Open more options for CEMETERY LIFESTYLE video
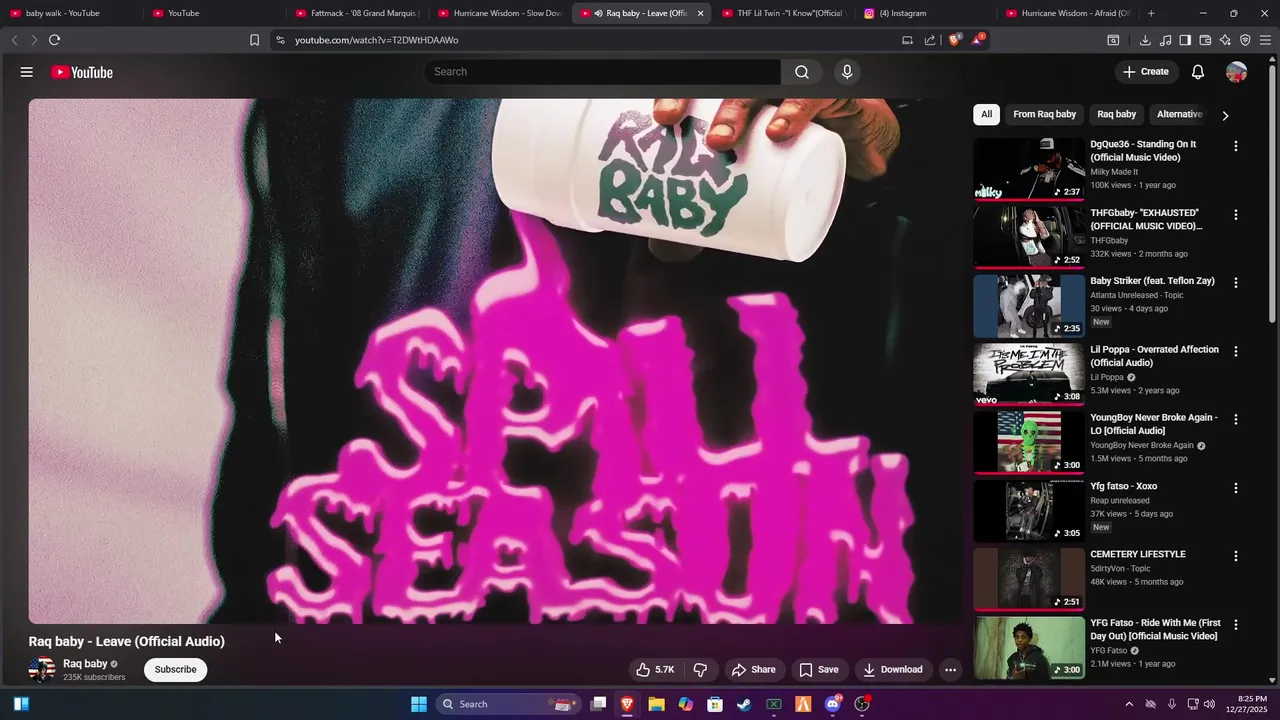The height and width of the screenshot is (720, 1280). [x=1235, y=556]
